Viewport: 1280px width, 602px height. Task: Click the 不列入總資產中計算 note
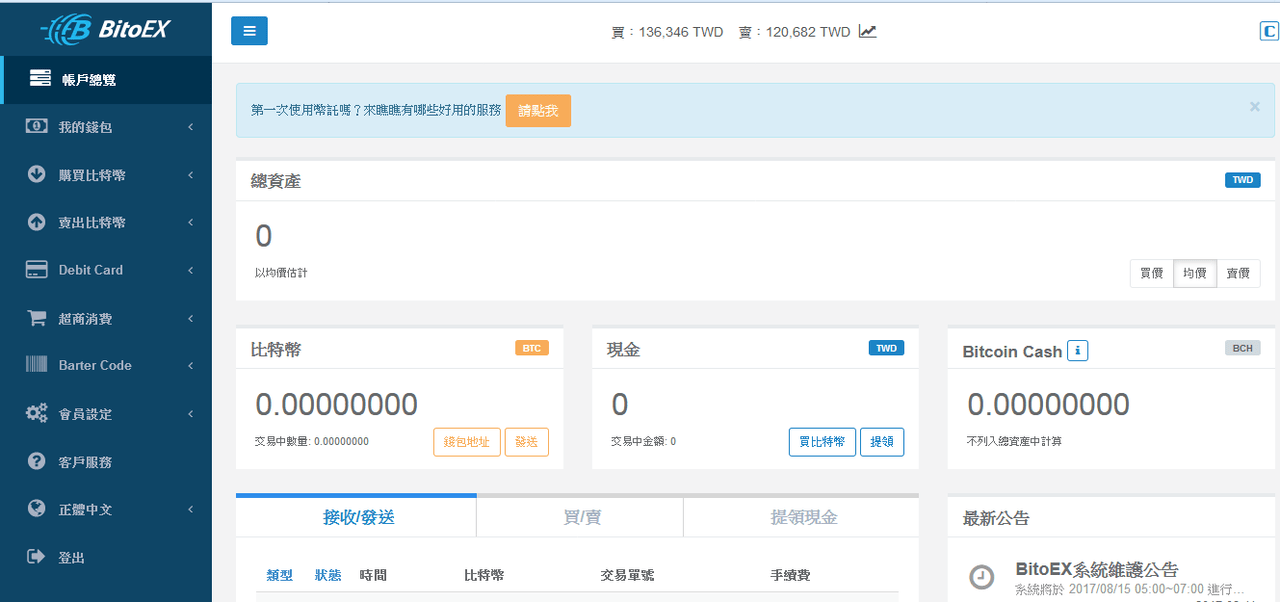[1014, 441]
